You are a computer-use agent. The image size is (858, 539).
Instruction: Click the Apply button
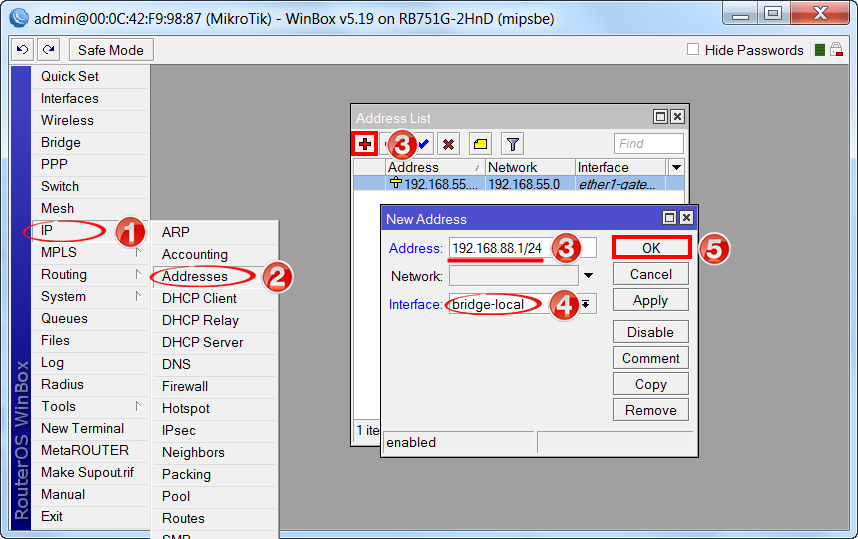pyautogui.click(x=651, y=300)
